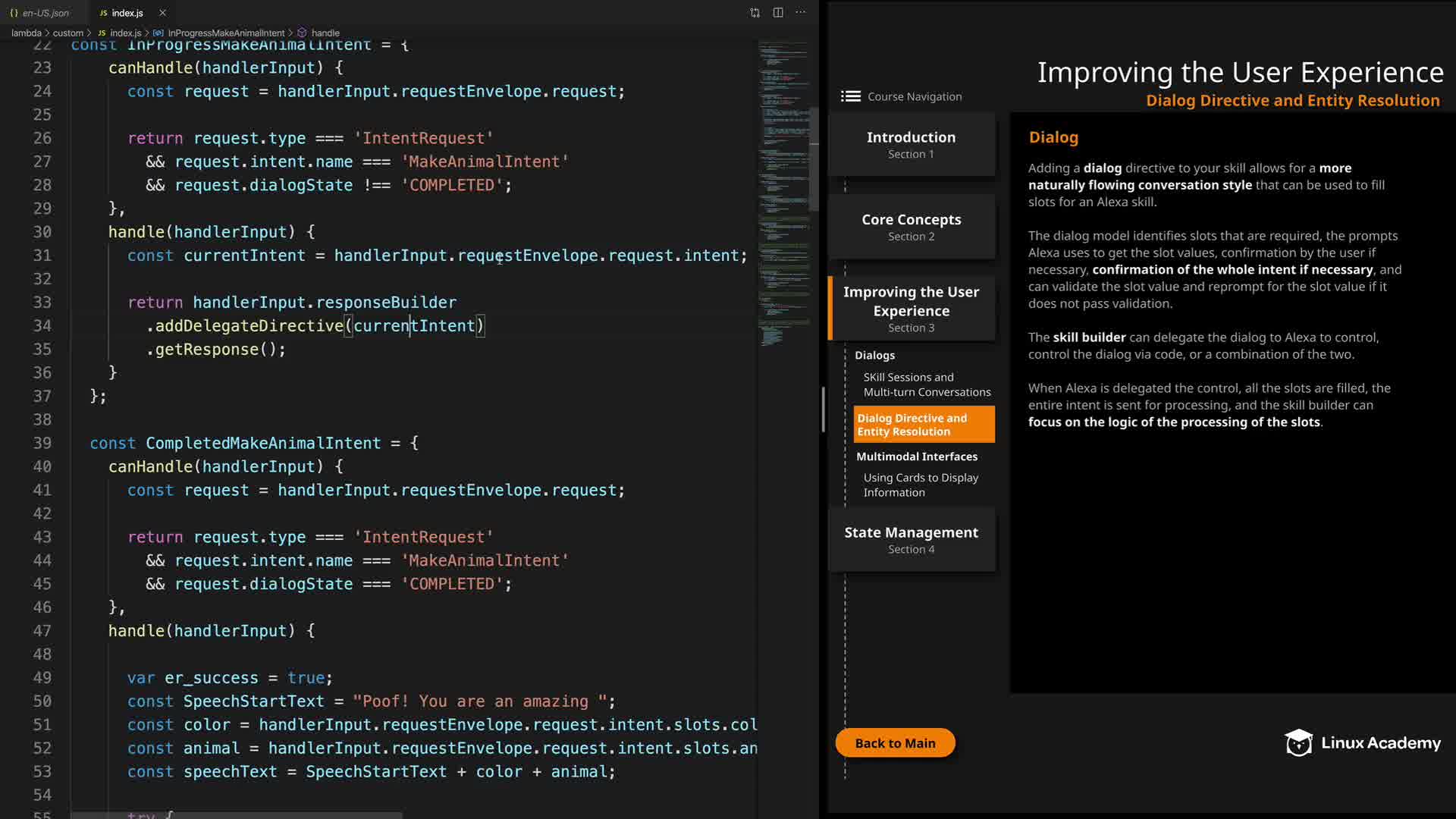
Task: Open the custom breadcrumb folder dropdown
Action: (x=67, y=33)
